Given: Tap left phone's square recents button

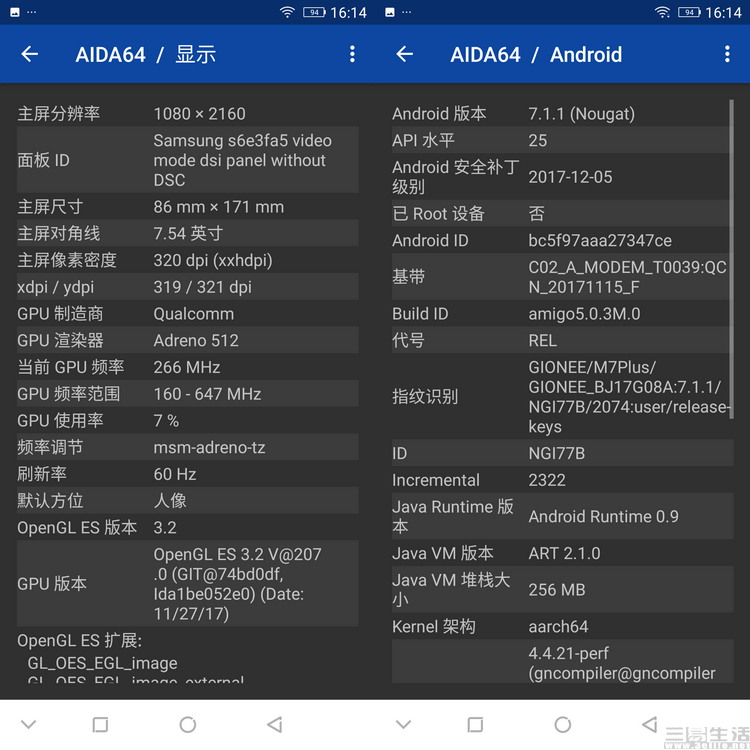Looking at the screenshot, I should [100, 725].
